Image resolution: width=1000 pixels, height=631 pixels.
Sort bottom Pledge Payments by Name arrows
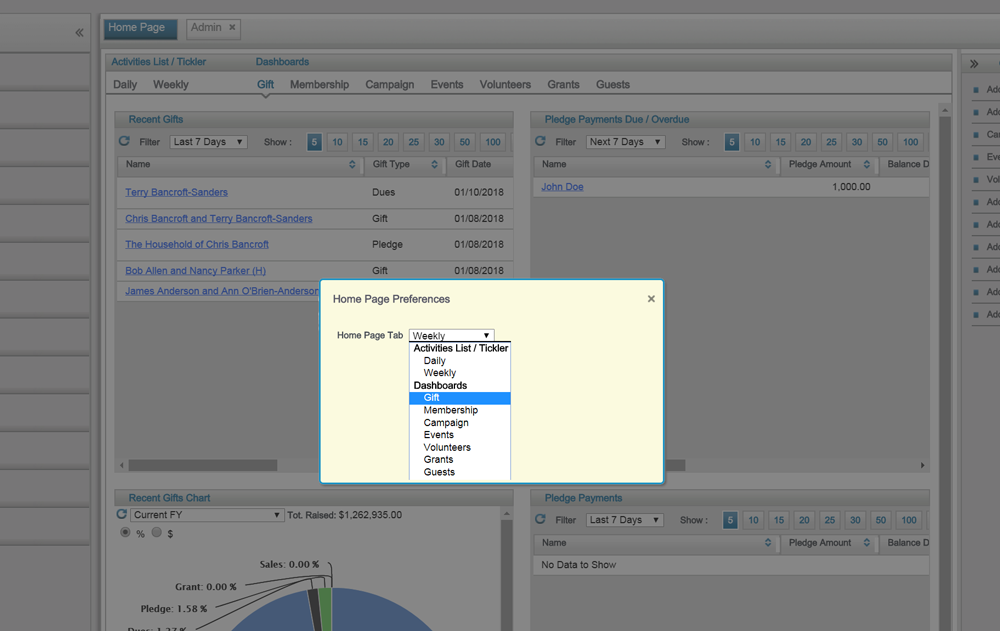point(768,543)
